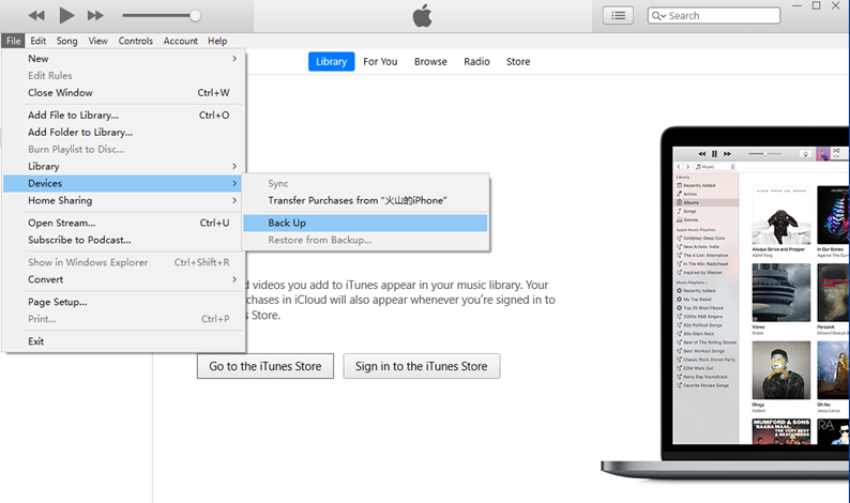Expand the Devices submenu entry
This screenshot has width=850, height=503.
[124, 183]
